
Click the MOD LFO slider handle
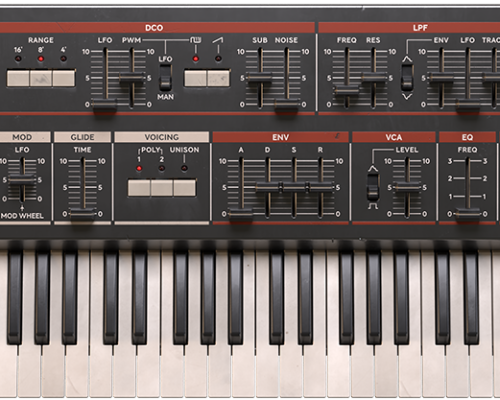(22, 180)
